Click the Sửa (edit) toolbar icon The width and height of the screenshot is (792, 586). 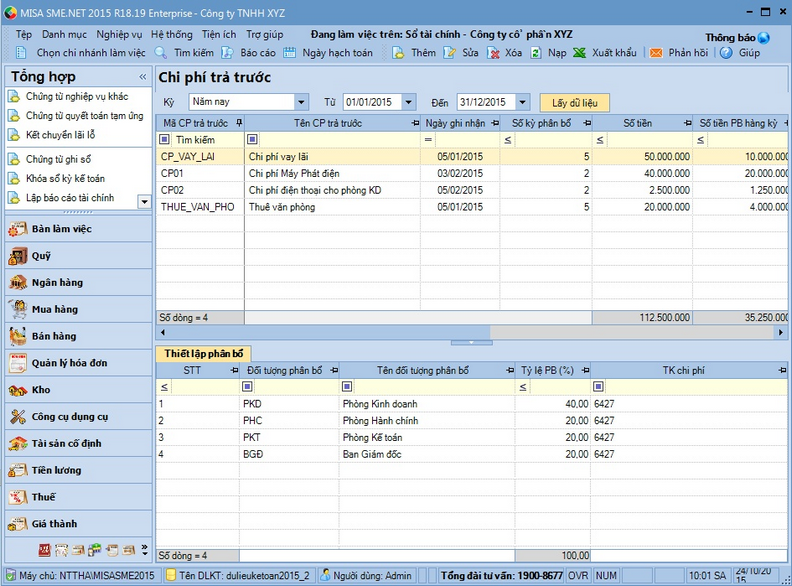click(449, 53)
